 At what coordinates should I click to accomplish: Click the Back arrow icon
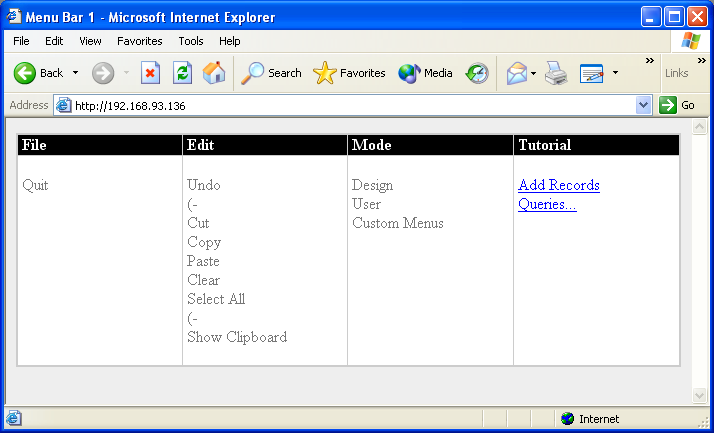click(25, 73)
